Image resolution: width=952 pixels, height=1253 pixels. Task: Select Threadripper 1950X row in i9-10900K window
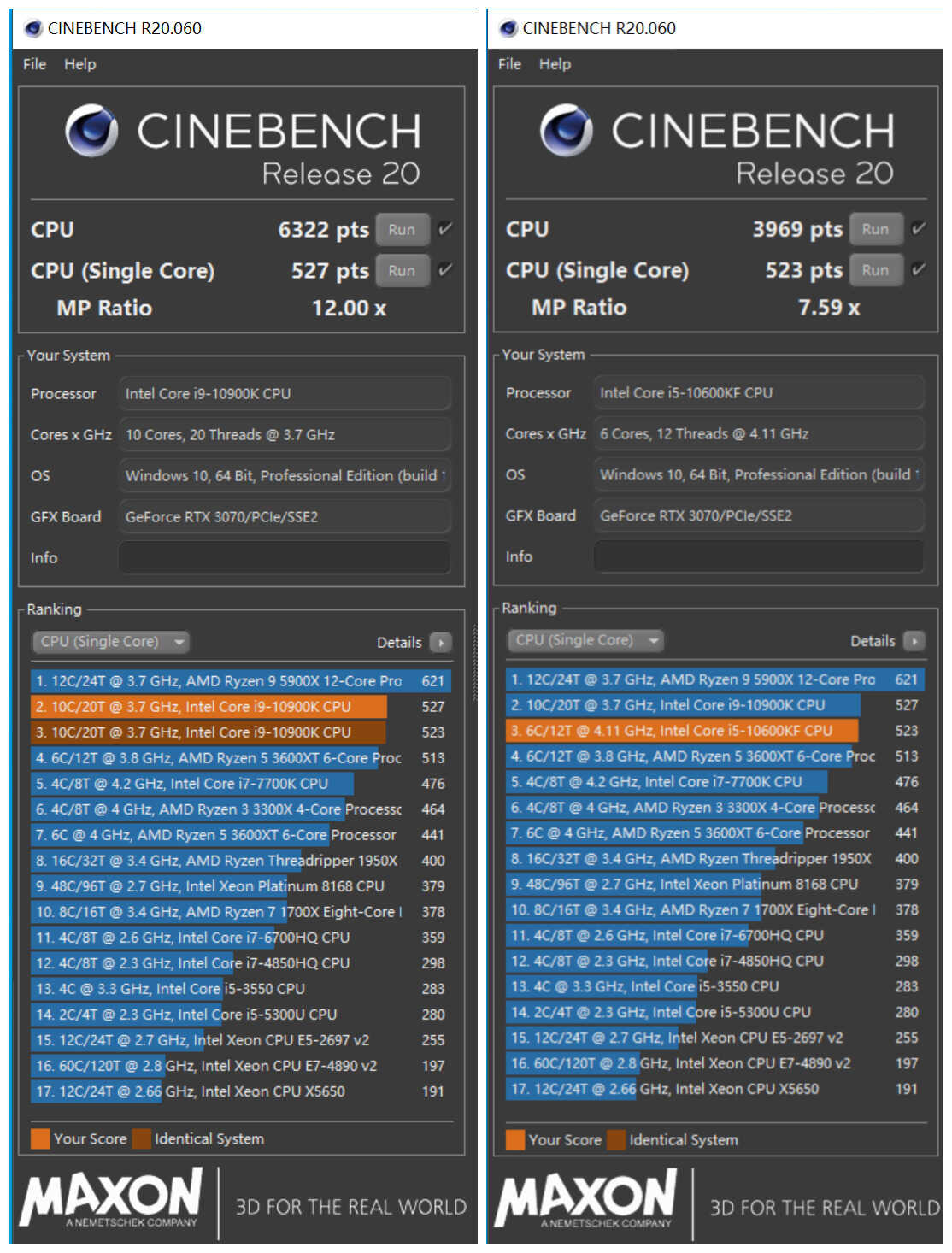point(241,861)
